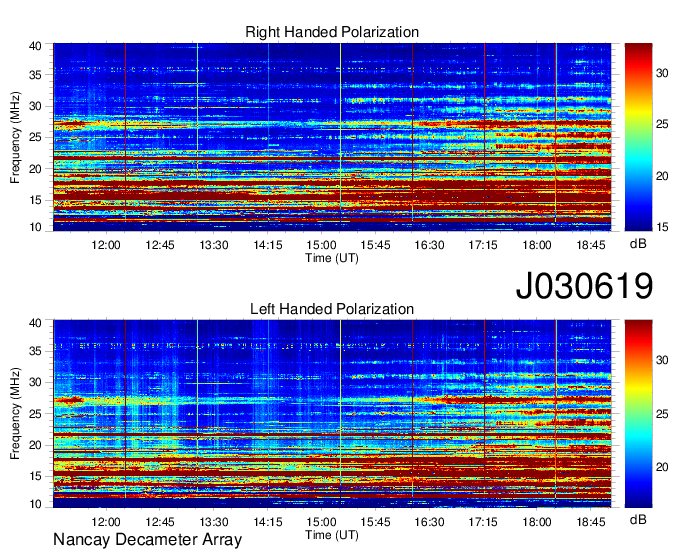The height and width of the screenshot is (552, 680).
Task: Click the 15:45 tick under Right Handed plot
Action: tap(376, 245)
